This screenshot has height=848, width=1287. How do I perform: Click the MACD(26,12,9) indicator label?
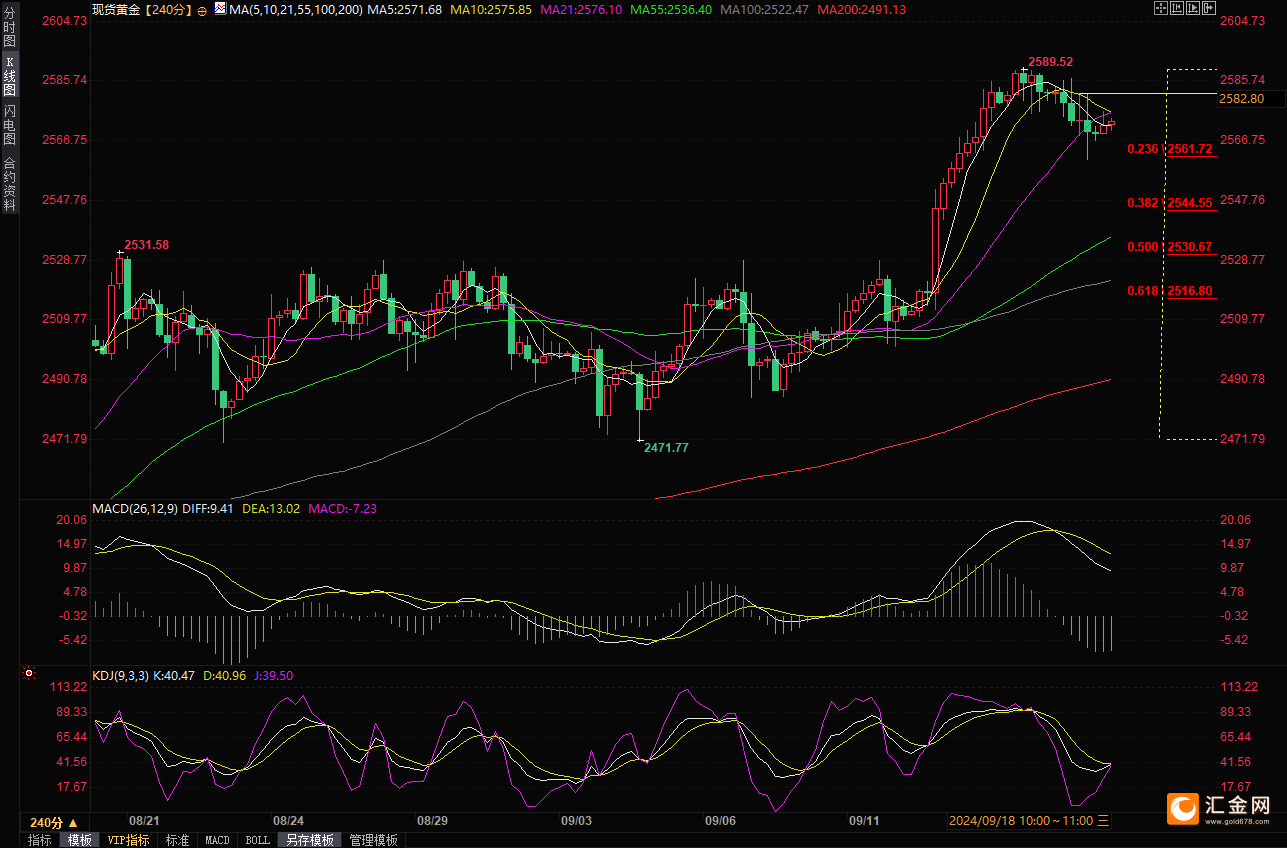(135, 508)
